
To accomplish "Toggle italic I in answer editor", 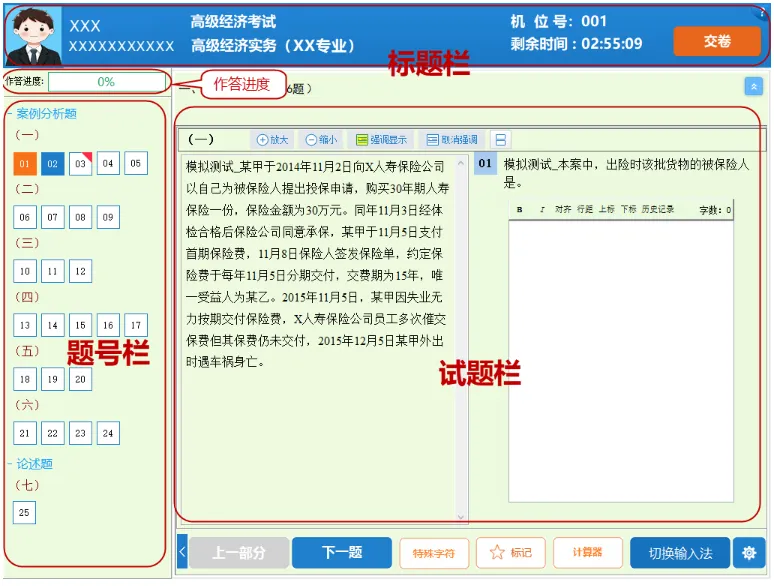I will [x=542, y=209].
